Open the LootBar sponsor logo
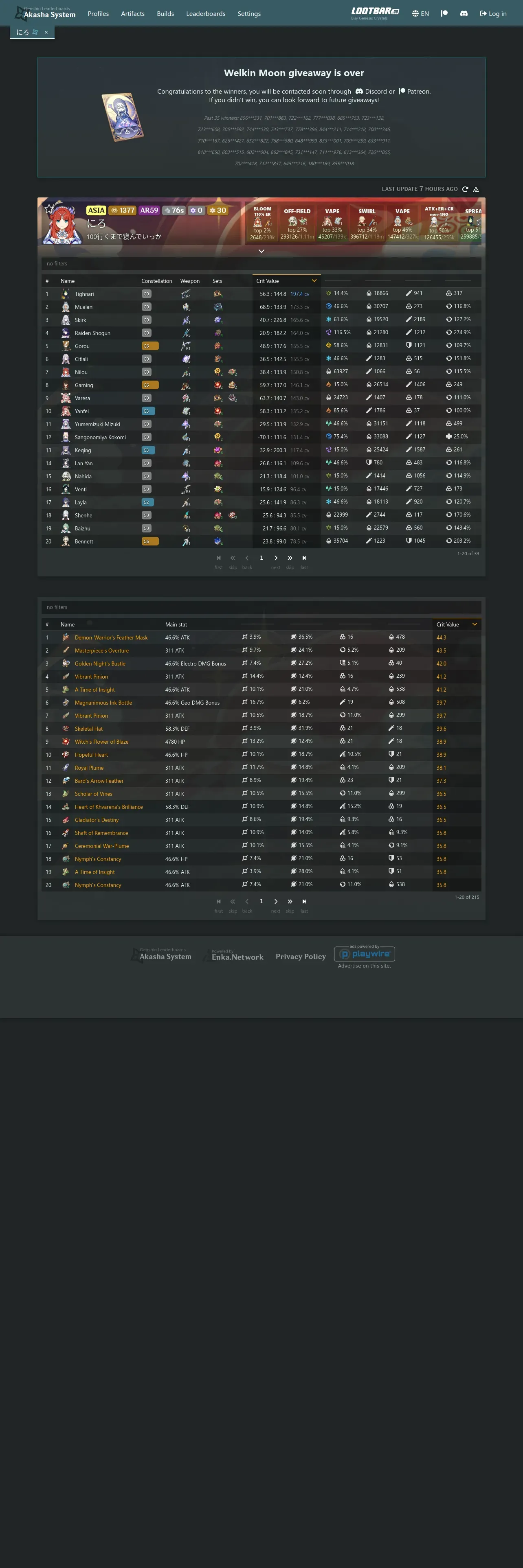This screenshot has width=523, height=1568. click(375, 13)
